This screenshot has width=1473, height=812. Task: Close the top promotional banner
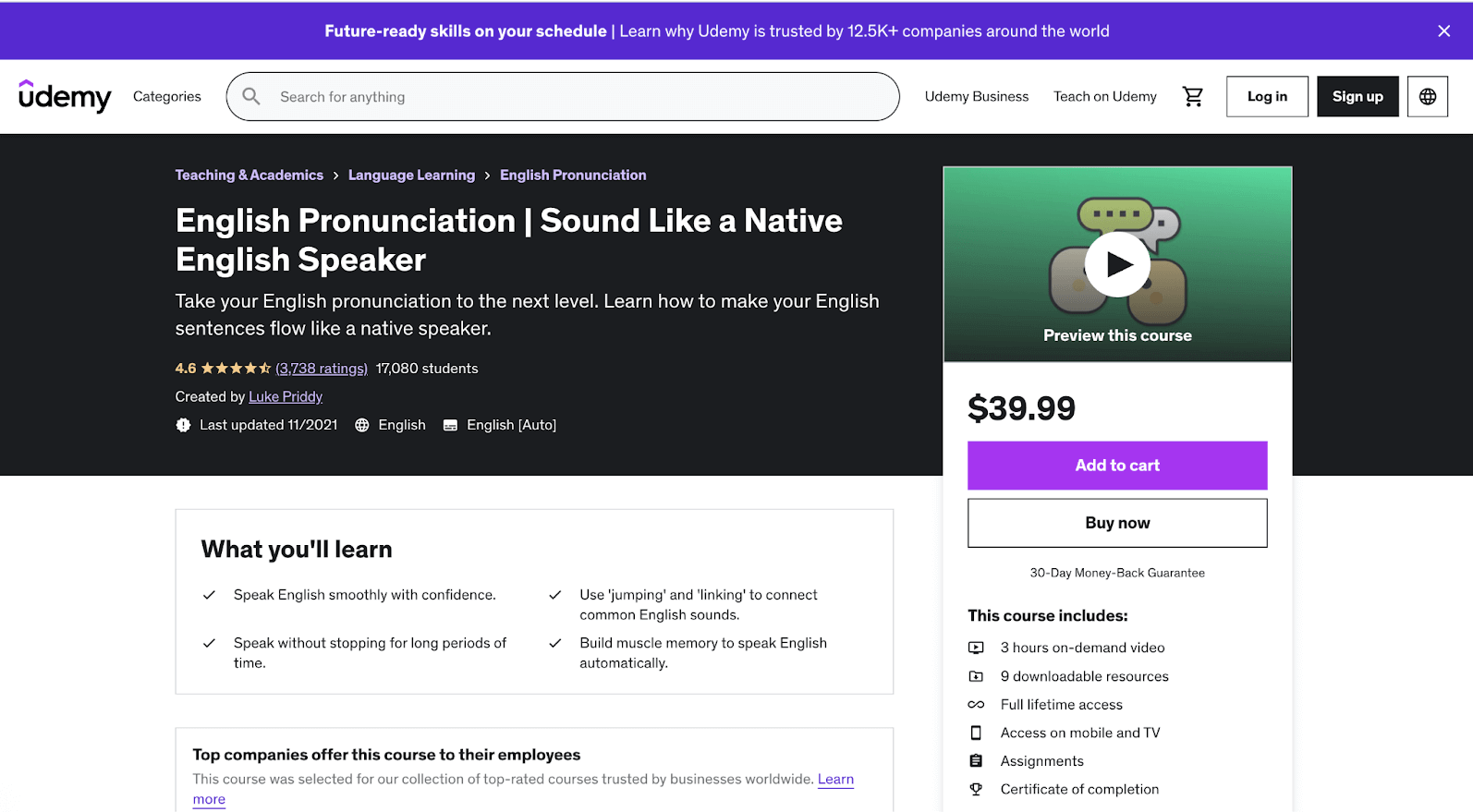coord(1443,31)
